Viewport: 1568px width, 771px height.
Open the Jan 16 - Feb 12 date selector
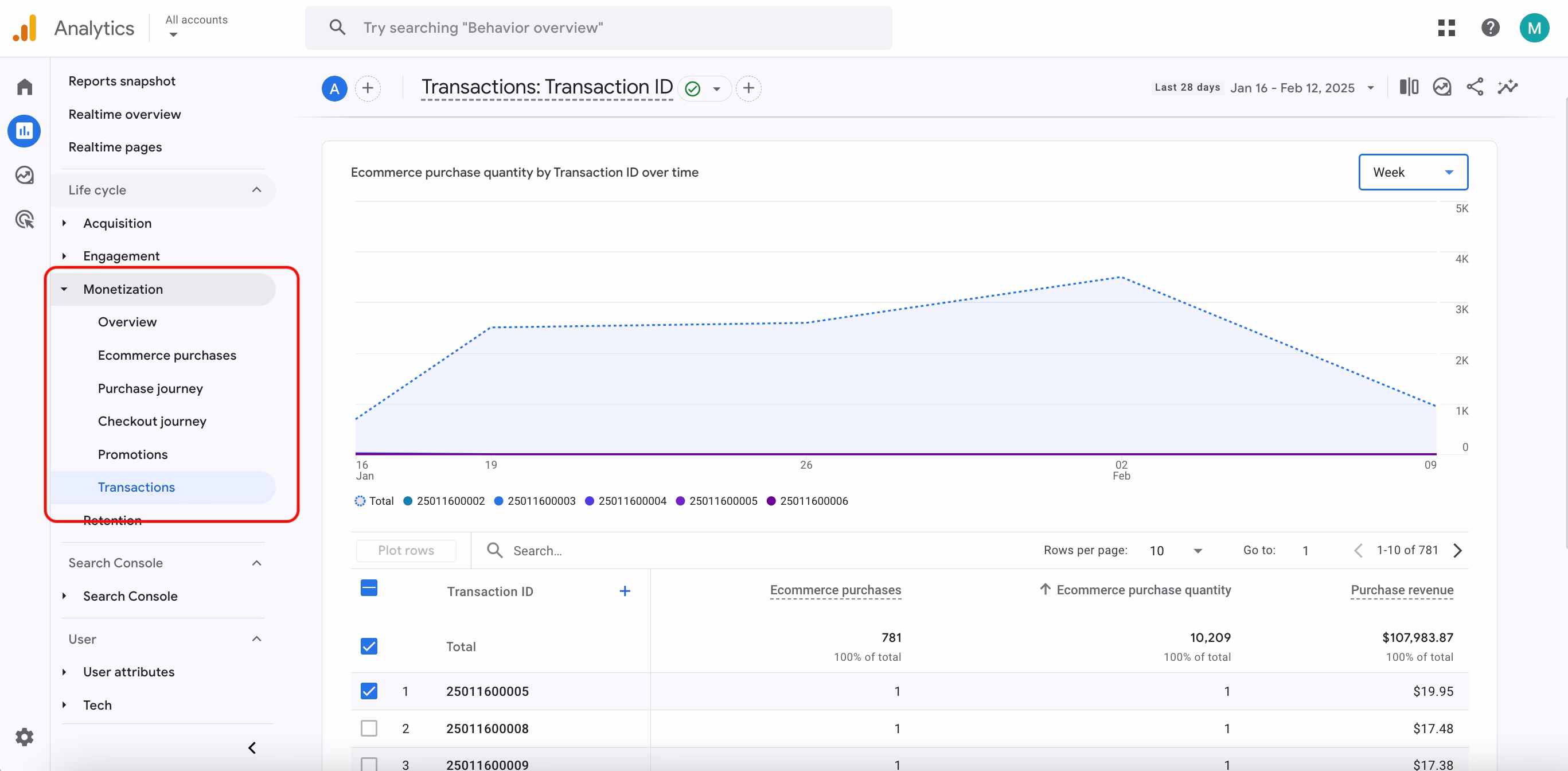pyautogui.click(x=1292, y=88)
